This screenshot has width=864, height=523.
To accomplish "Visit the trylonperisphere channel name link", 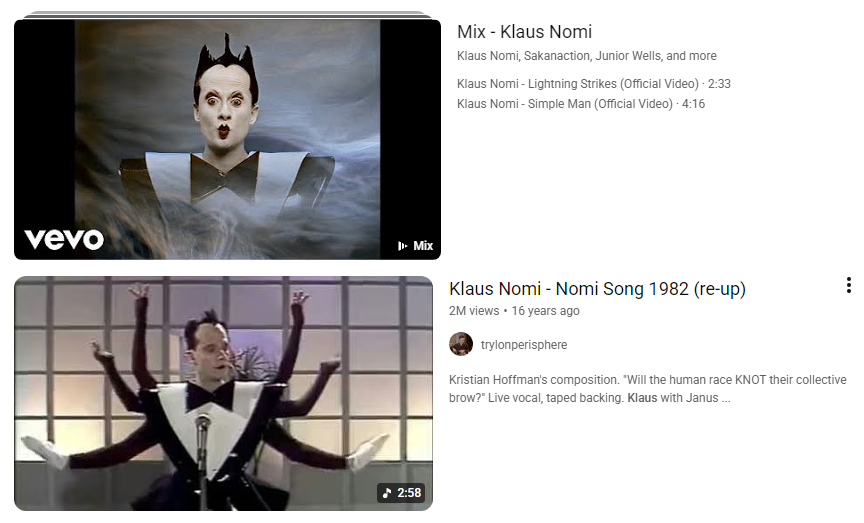I will click(x=523, y=345).
